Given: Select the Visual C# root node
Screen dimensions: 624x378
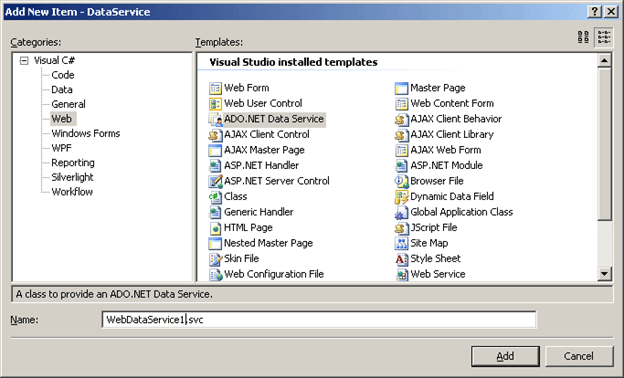Looking at the screenshot, I should [54, 60].
